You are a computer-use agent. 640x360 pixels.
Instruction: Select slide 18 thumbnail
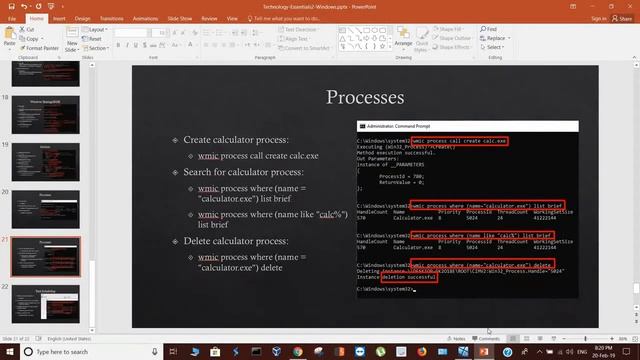coord(46,115)
